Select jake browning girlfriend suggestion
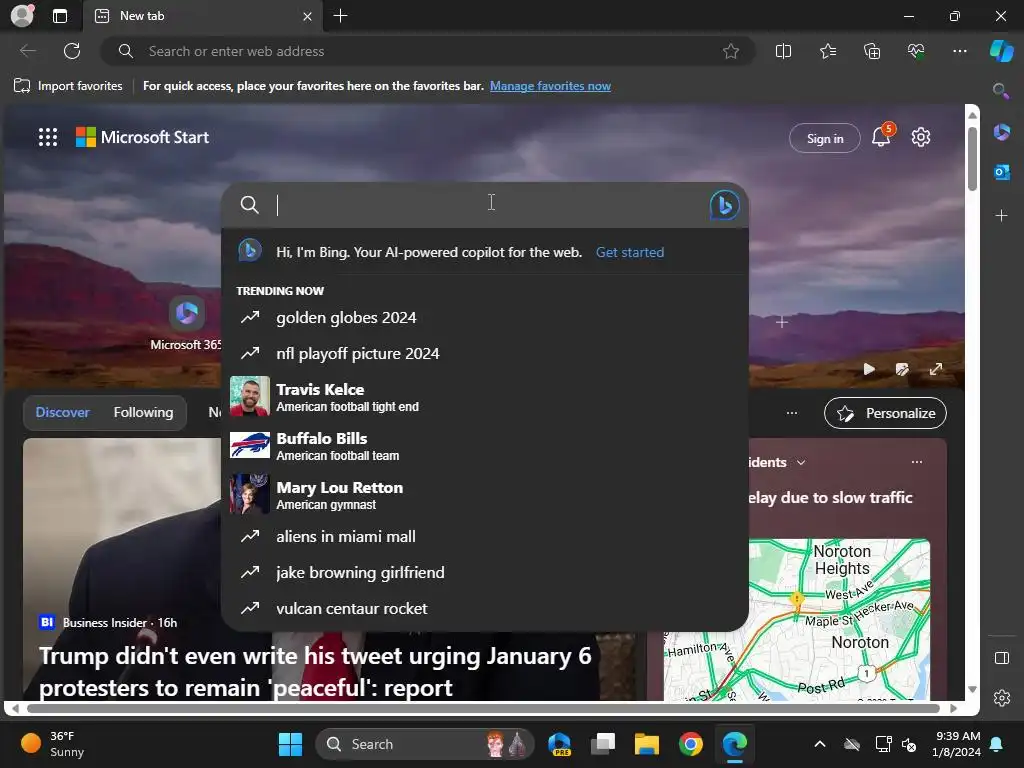The image size is (1024, 768). tap(485, 572)
